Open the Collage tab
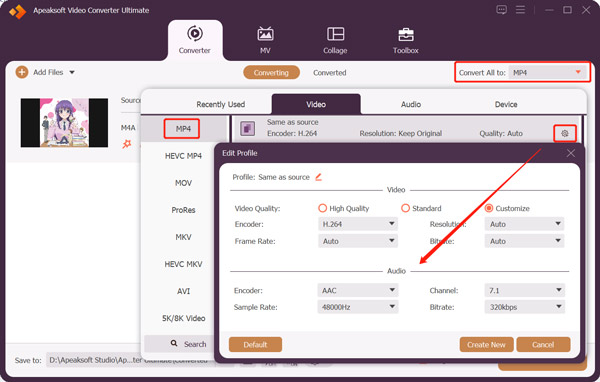 click(335, 40)
